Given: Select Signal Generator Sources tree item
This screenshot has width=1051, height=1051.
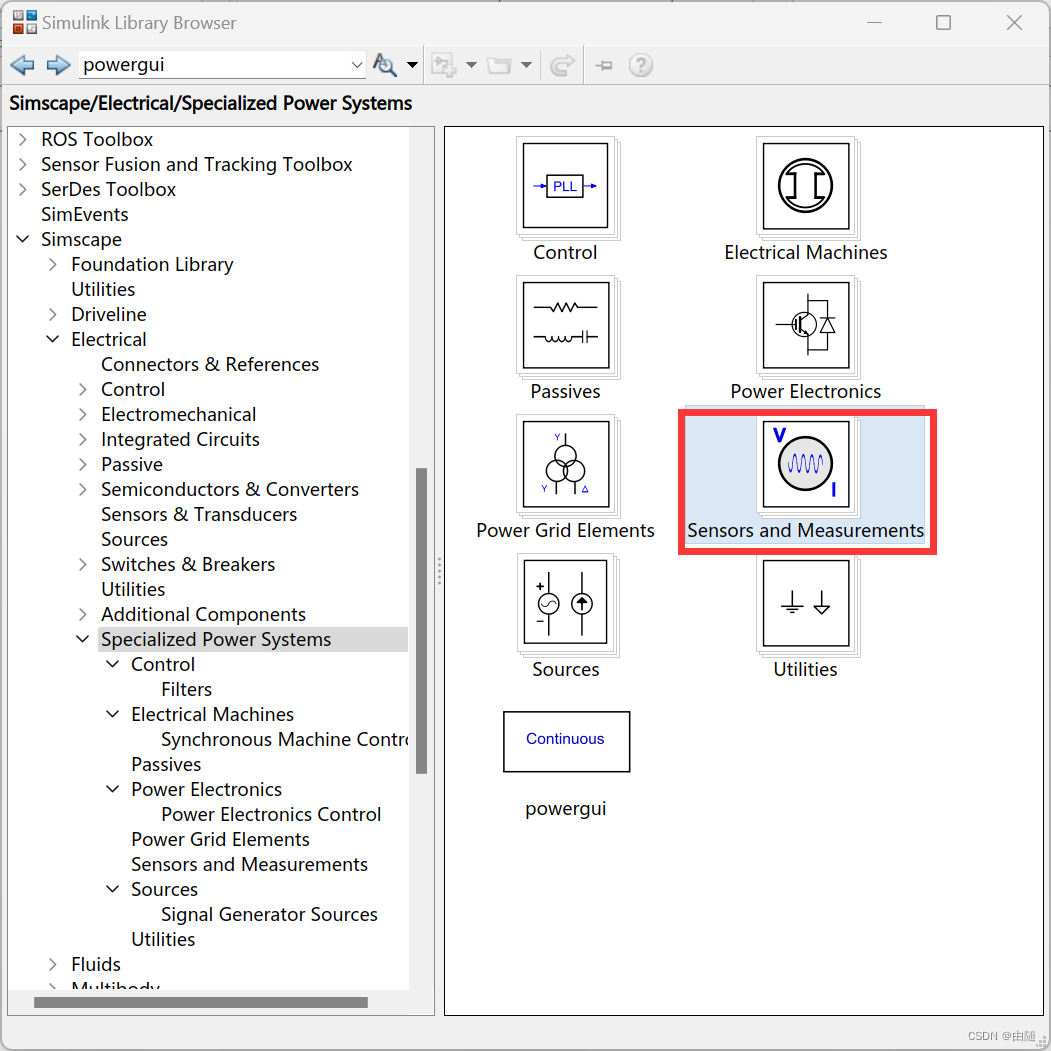Looking at the screenshot, I should [x=269, y=914].
